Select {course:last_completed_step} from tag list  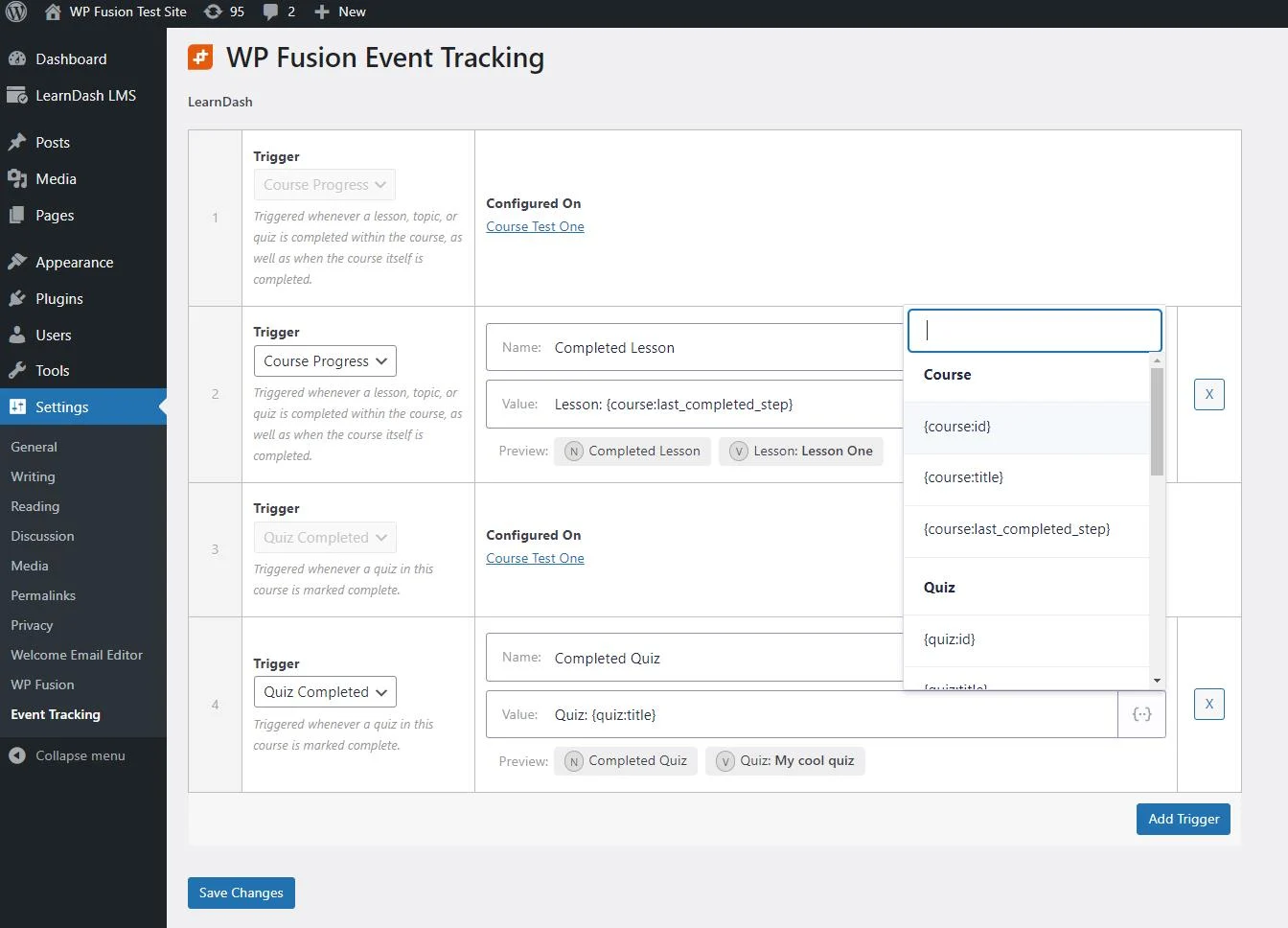coord(1026,529)
